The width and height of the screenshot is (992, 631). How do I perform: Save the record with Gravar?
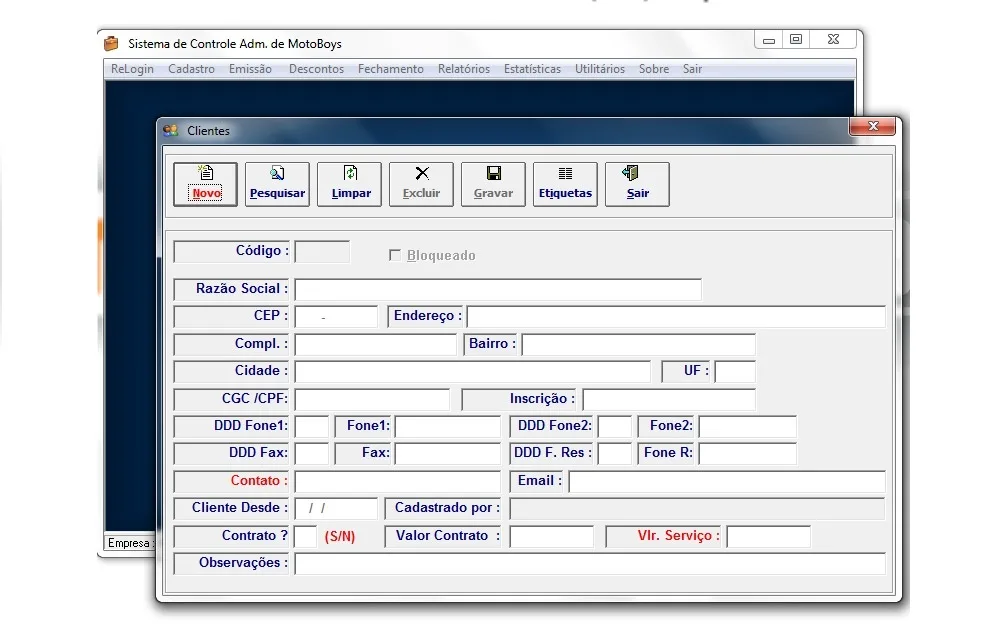[493, 184]
